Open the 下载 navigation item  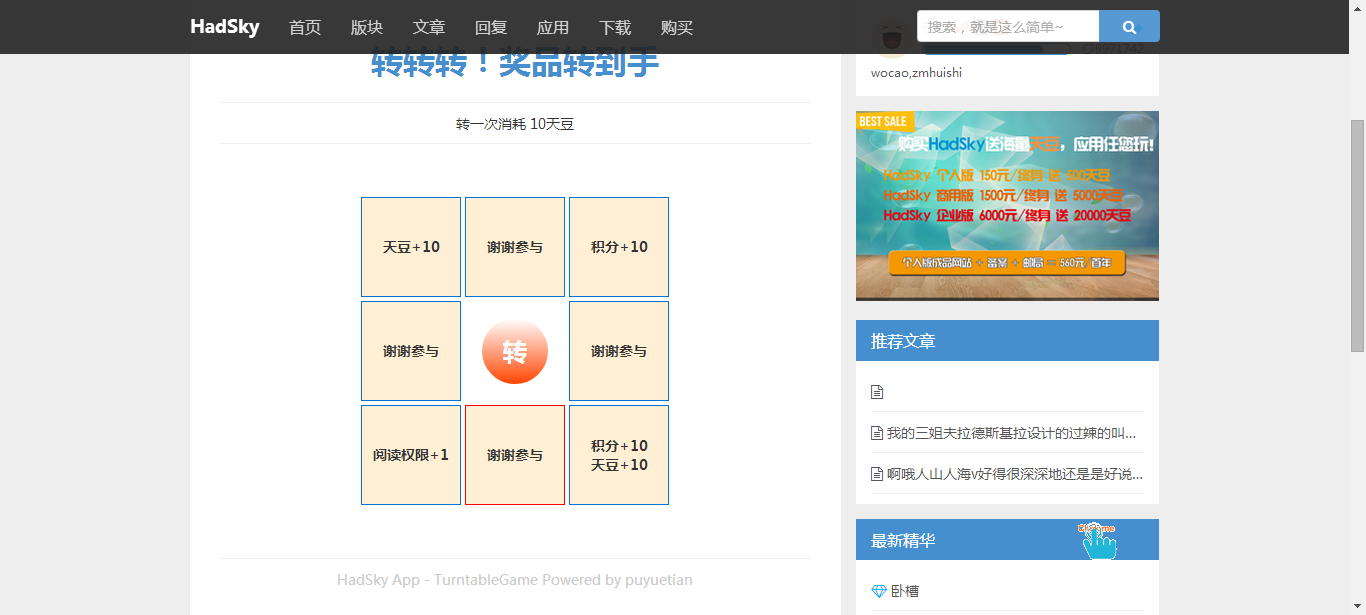(615, 27)
